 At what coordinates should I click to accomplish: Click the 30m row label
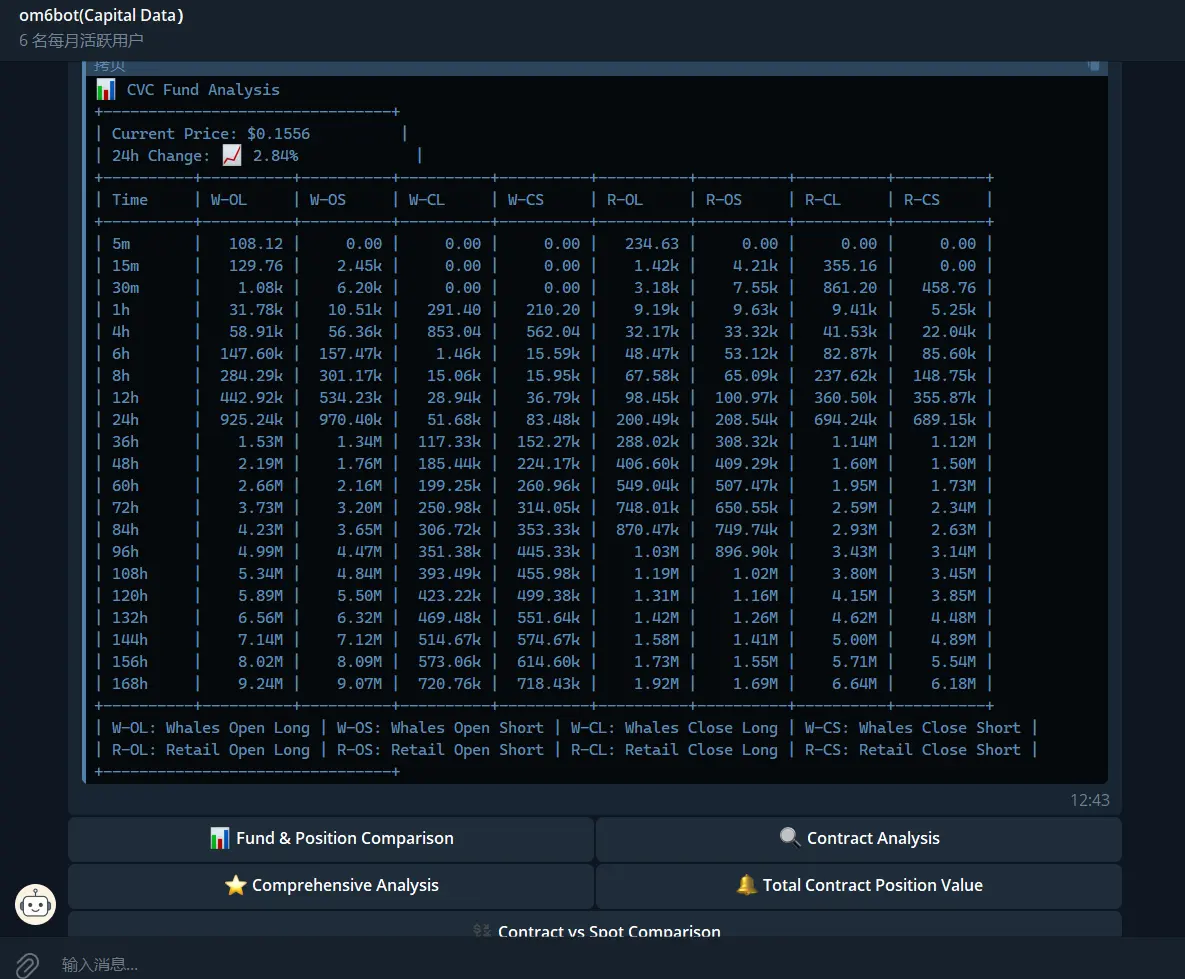tap(125, 287)
